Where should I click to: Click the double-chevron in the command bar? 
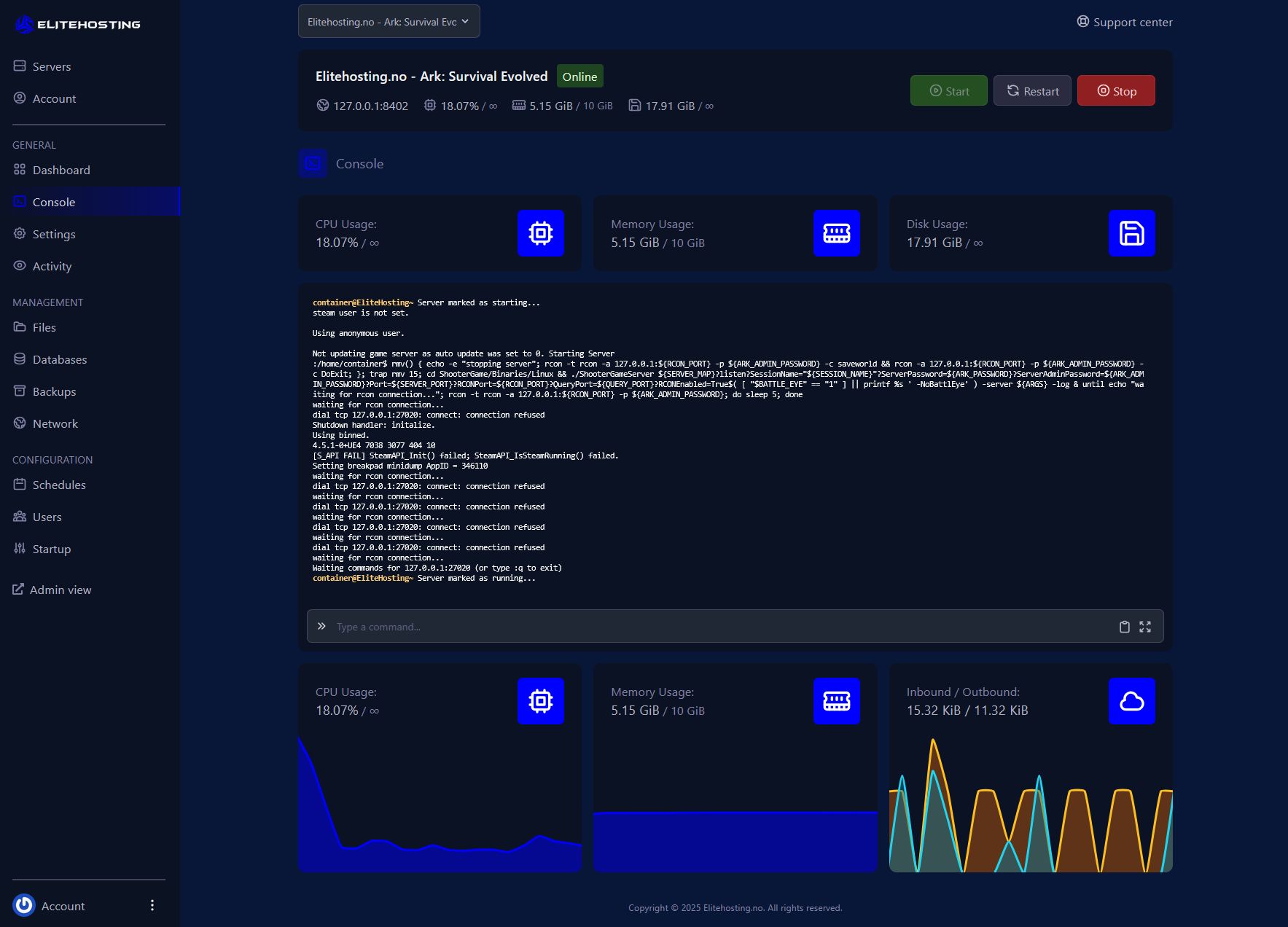tap(321, 626)
